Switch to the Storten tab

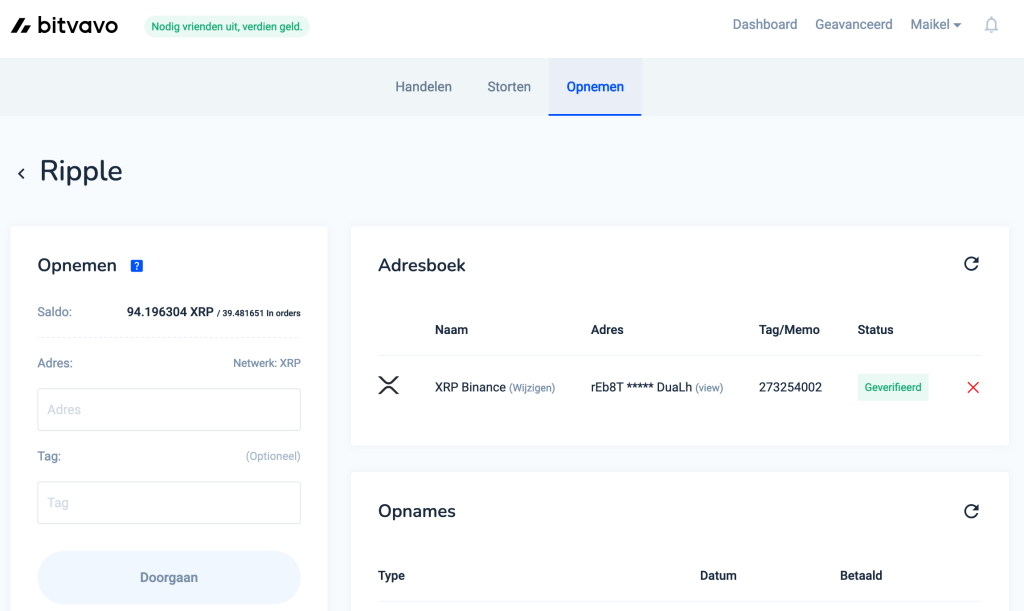509,87
